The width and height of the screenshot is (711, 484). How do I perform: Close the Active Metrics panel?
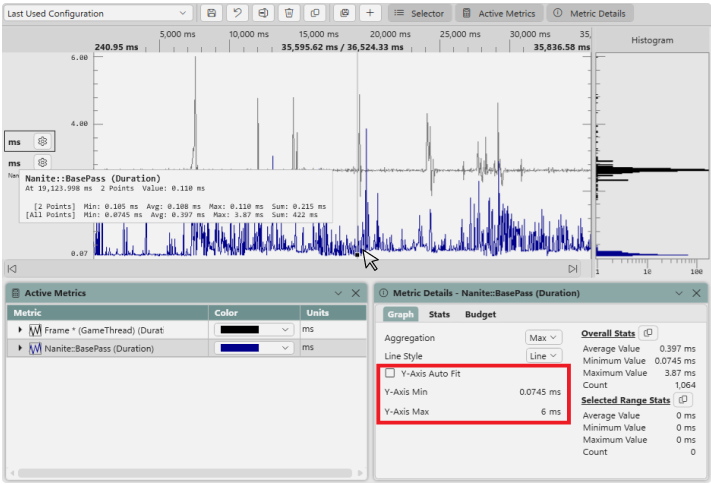pyautogui.click(x=356, y=293)
